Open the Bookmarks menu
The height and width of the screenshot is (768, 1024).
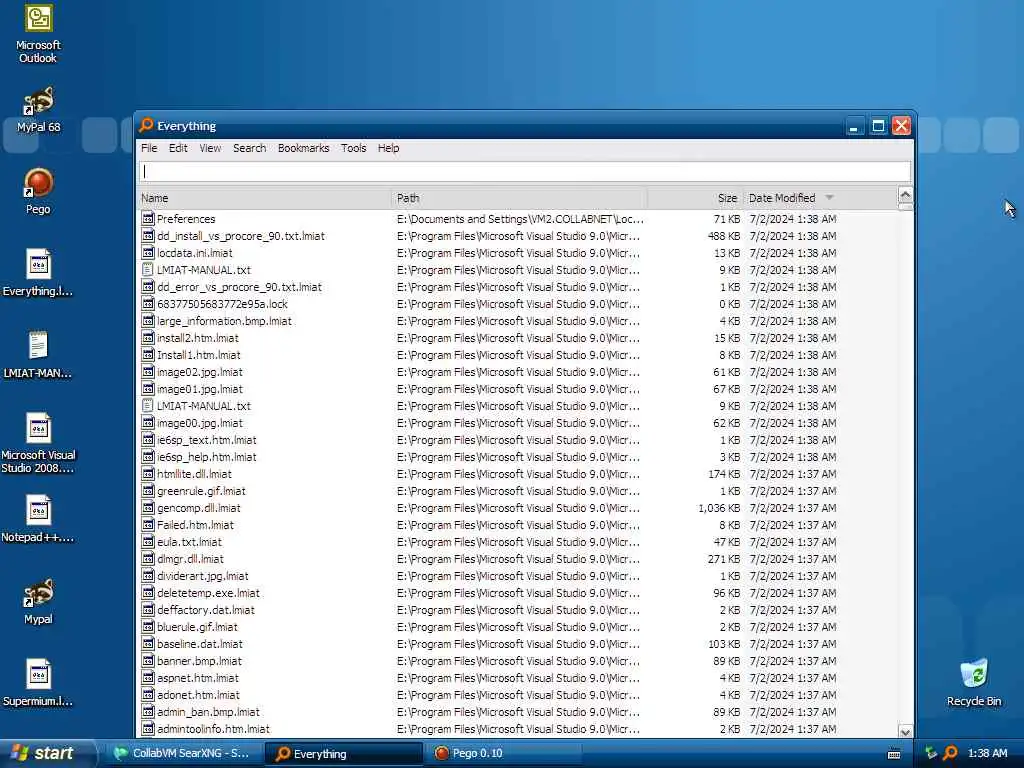pyautogui.click(x=303, y=148)
